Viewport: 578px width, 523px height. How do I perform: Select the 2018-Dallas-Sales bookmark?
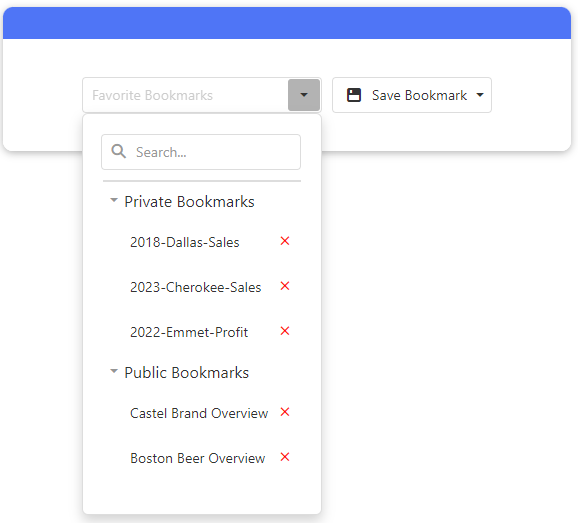pos(185,242)
